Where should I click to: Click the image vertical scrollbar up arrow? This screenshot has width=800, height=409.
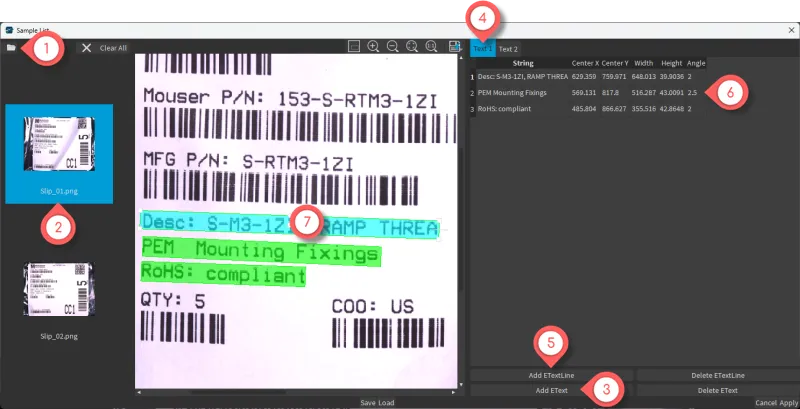pyautogui.click(x=461, y=57)
